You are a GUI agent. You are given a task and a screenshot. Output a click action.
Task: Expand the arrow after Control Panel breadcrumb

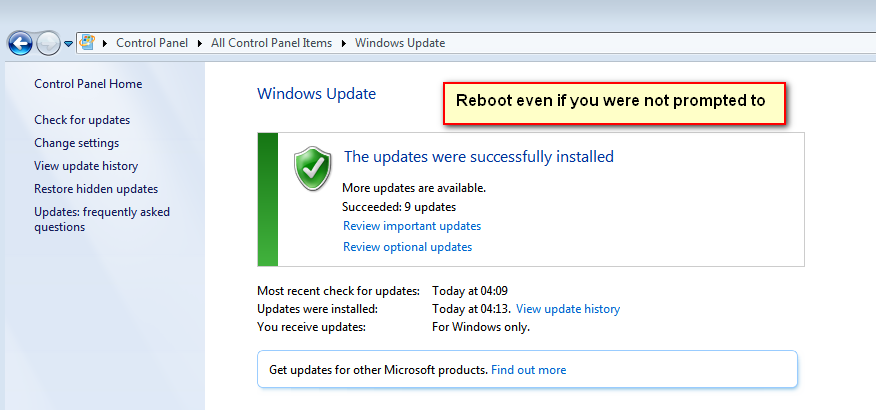[200, 44]
